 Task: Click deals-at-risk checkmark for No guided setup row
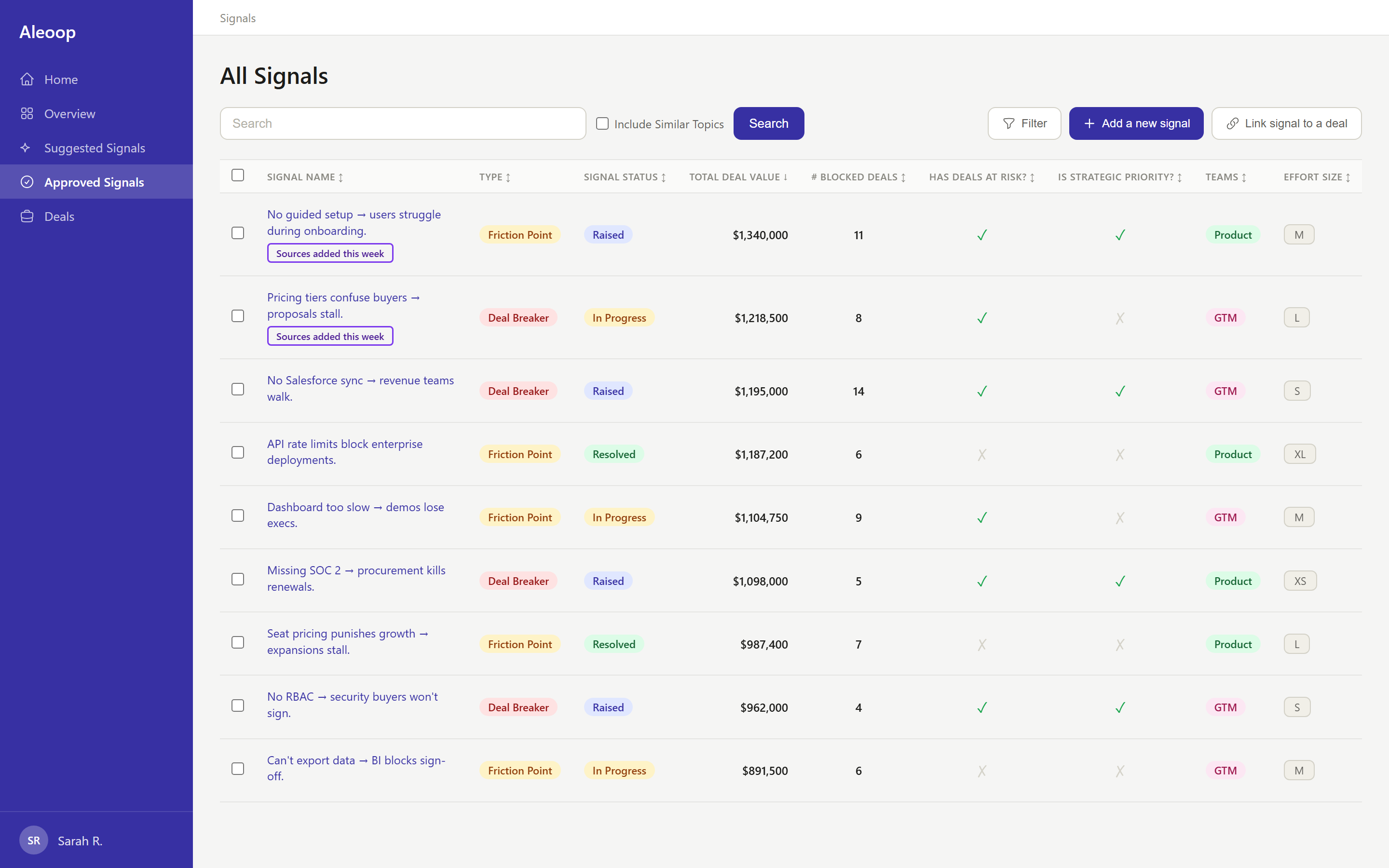(x=982, y=235)
